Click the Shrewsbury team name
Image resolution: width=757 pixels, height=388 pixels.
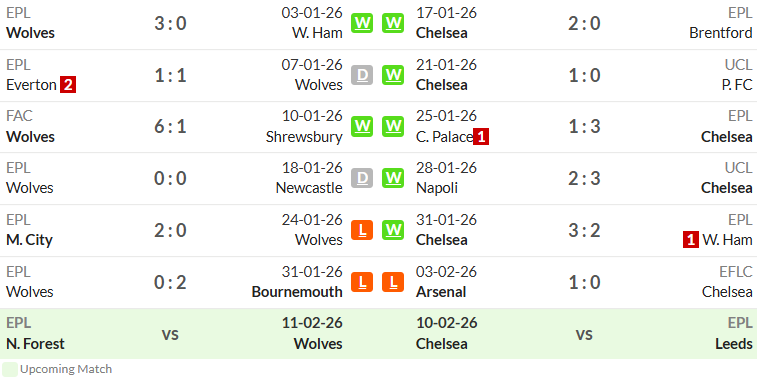pos(304,137)
